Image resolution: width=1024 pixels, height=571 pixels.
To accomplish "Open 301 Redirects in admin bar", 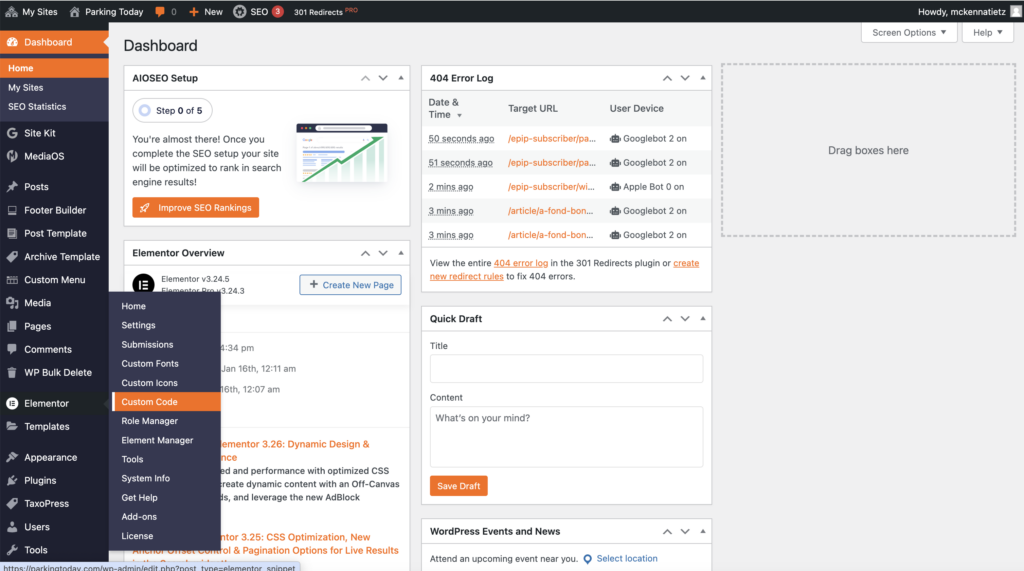I will tap(325, 12).
